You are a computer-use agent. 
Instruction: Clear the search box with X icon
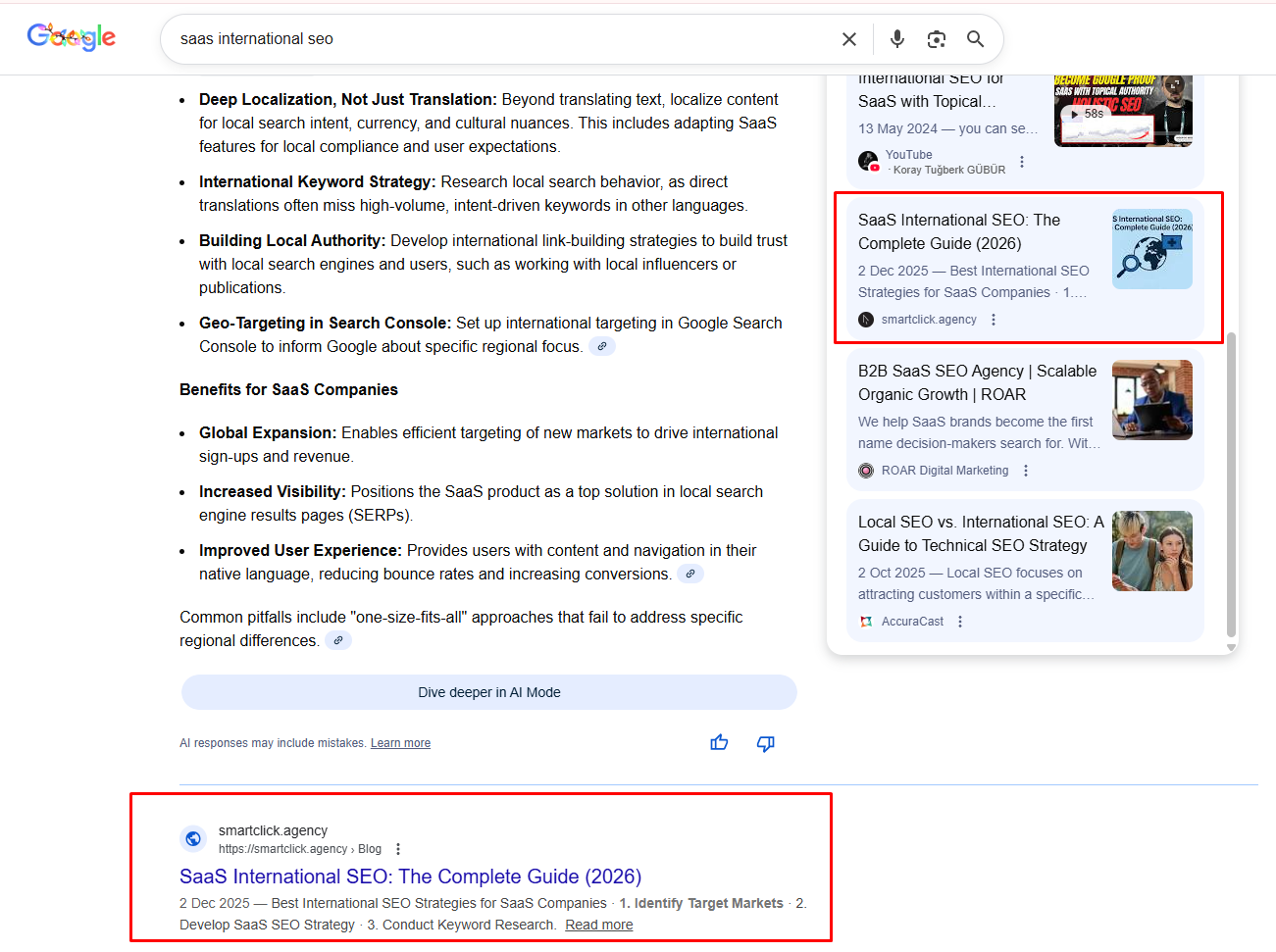pos(849,39)
